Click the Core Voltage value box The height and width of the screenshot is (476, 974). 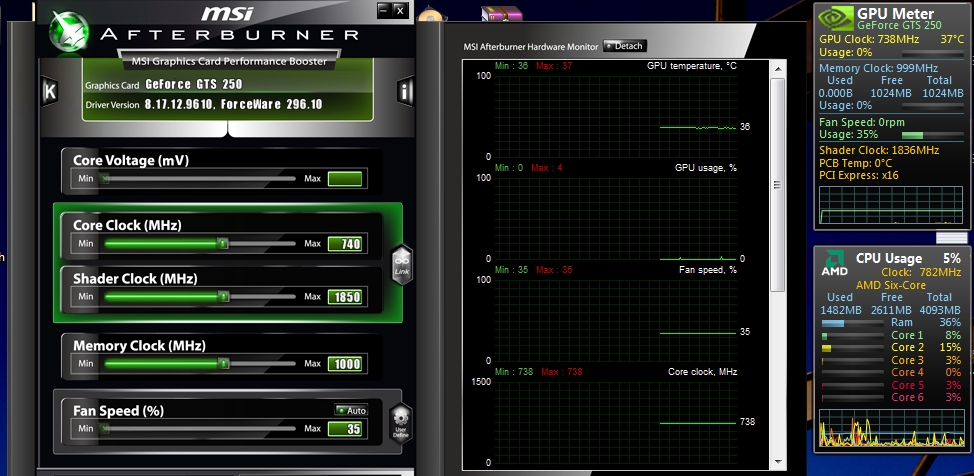point(345,179)
